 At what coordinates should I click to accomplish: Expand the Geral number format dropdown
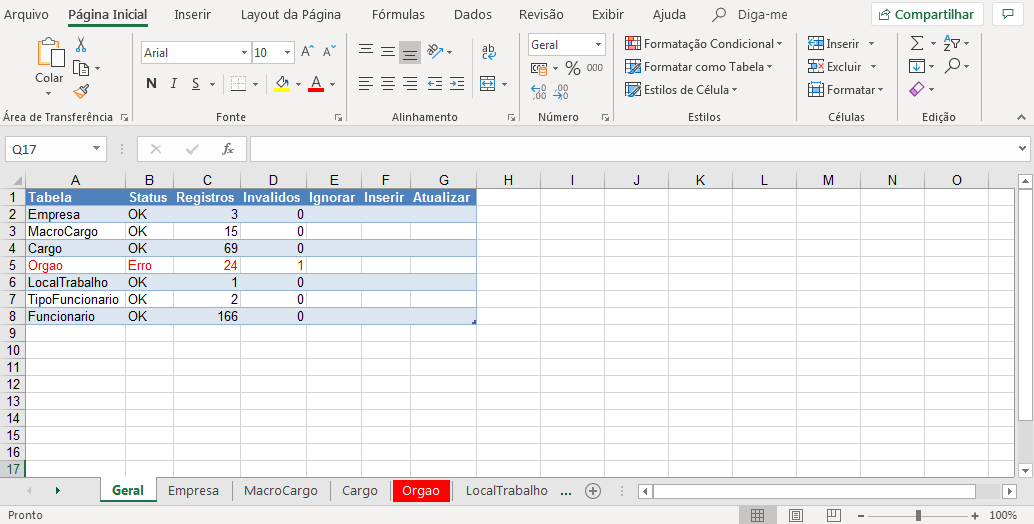pos(598,45)
